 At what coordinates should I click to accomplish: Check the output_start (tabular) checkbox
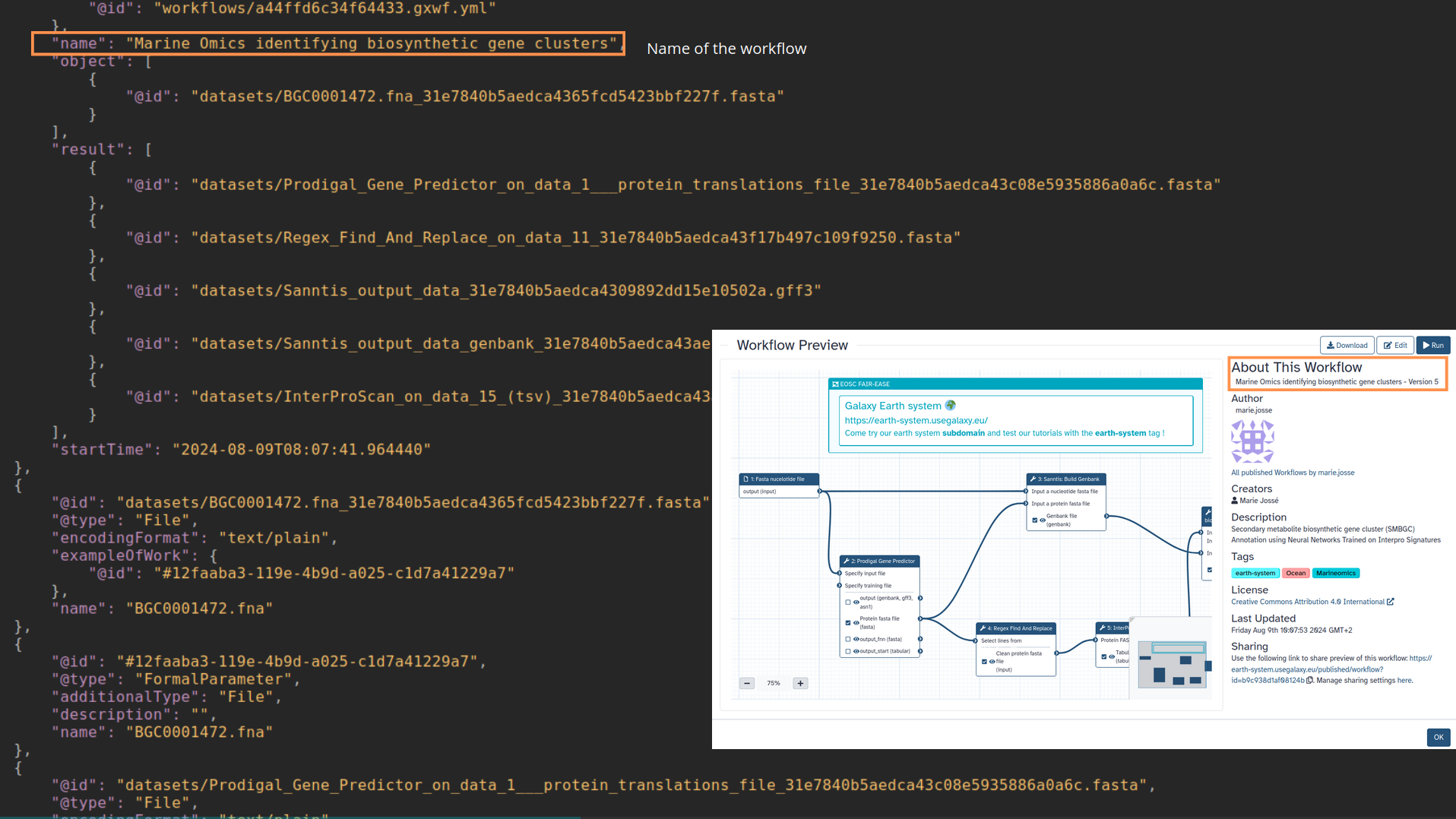coord(848,651)
